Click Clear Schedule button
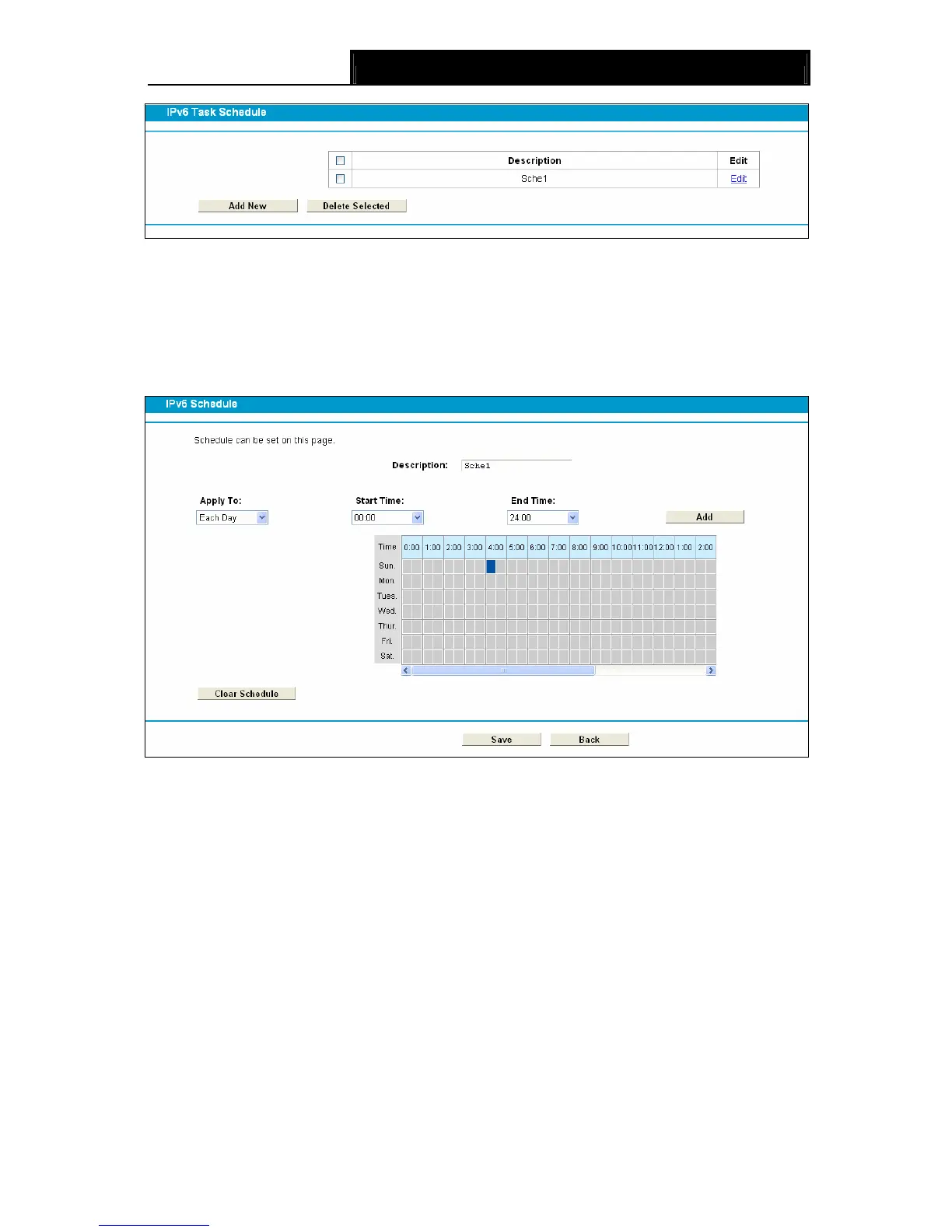 tap(247, 694)
